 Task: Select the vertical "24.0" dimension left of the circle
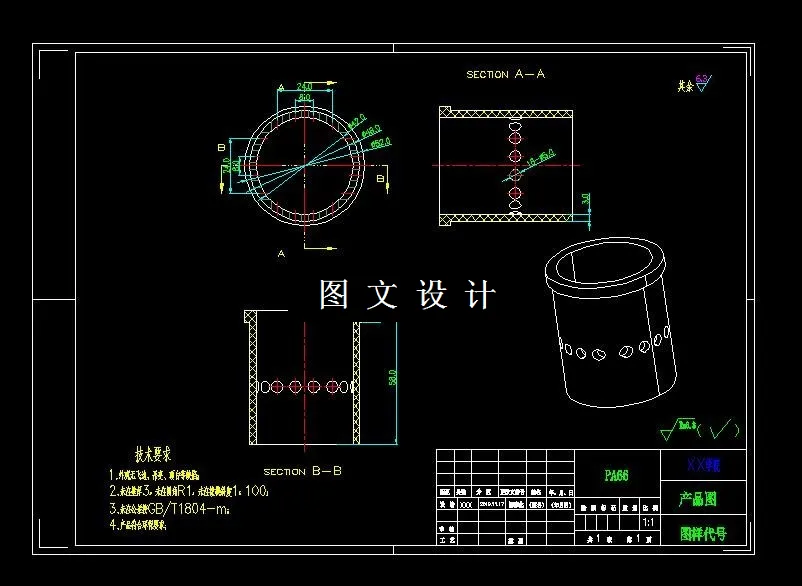pyautogui.click(x=226, y=166)
